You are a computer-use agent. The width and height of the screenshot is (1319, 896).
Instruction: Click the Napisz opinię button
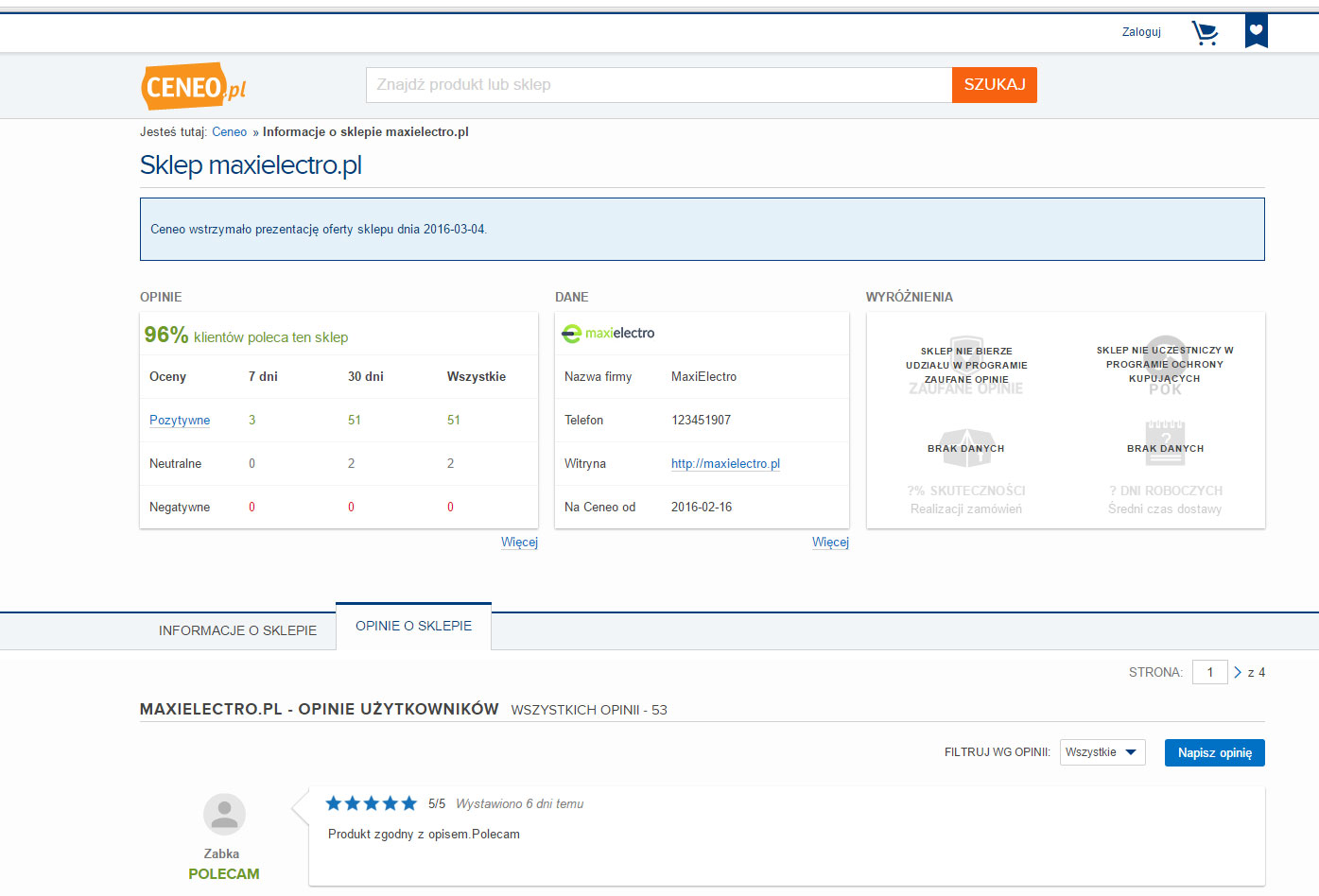pos(1214,752)
